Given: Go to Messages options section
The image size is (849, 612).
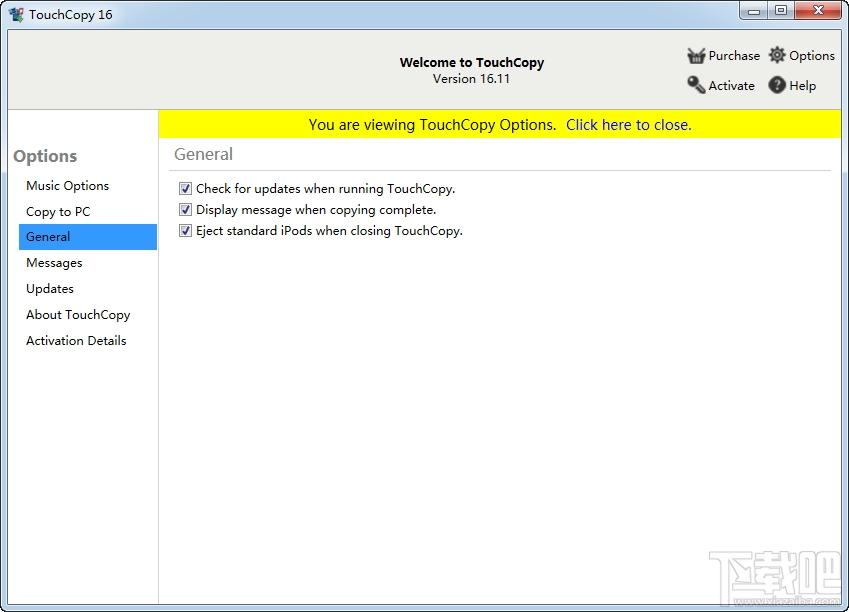Looking at the screenshot, I should 54,263.
